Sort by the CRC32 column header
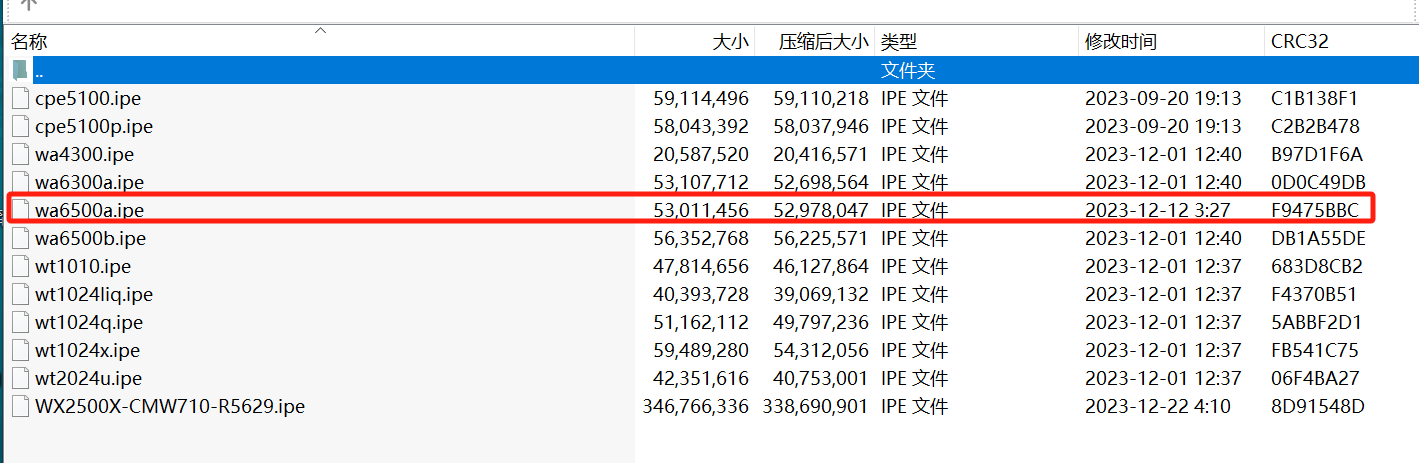Screen dimensions: 1419x463 1299,42
